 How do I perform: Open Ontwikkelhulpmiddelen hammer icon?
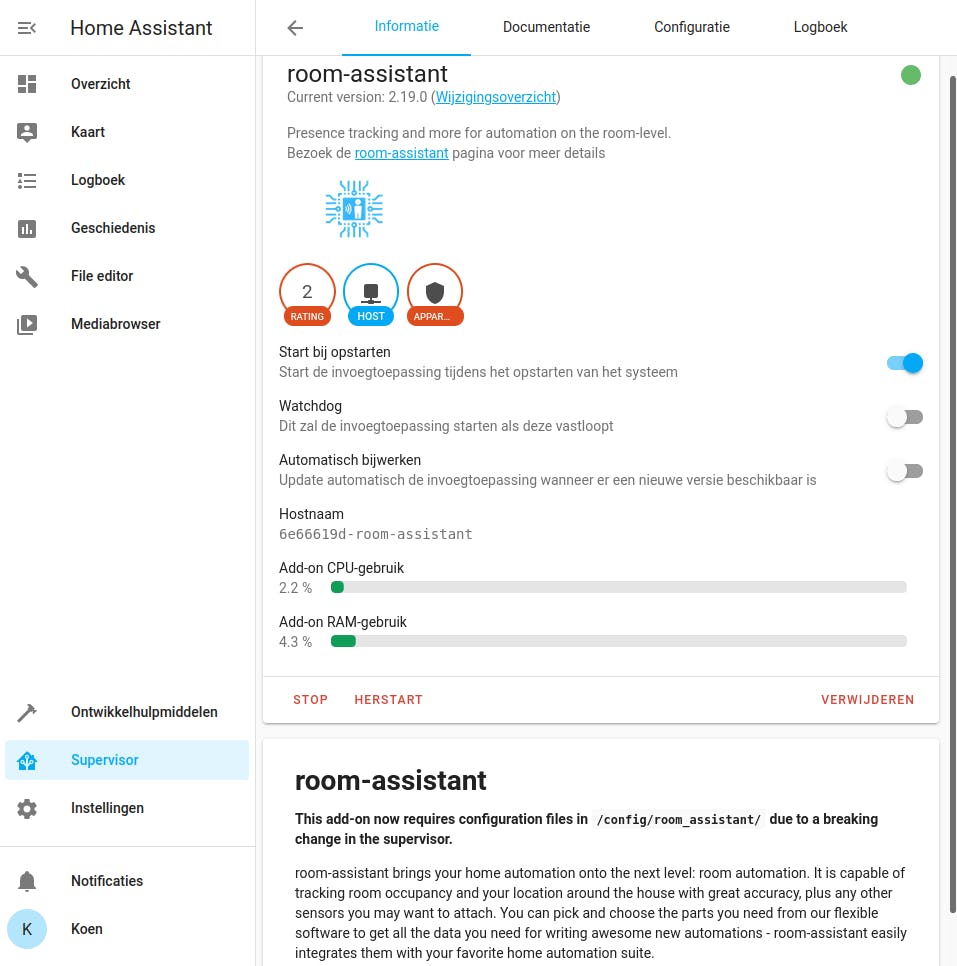pyautogui.click(x=27, y=712)
